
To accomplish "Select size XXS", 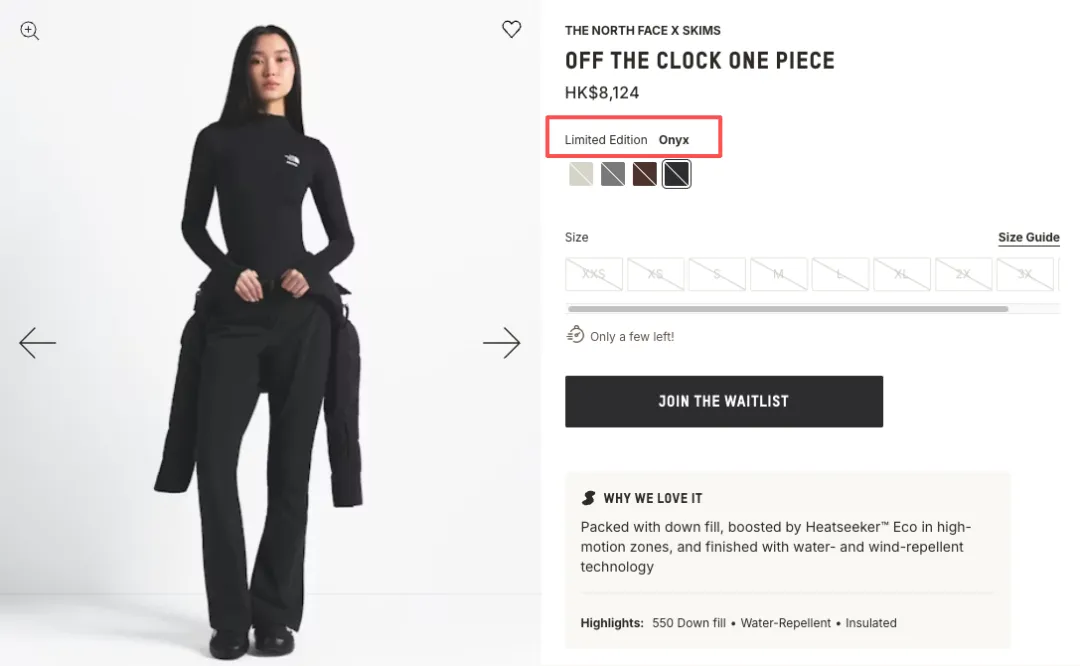I will tap(594, 274).
